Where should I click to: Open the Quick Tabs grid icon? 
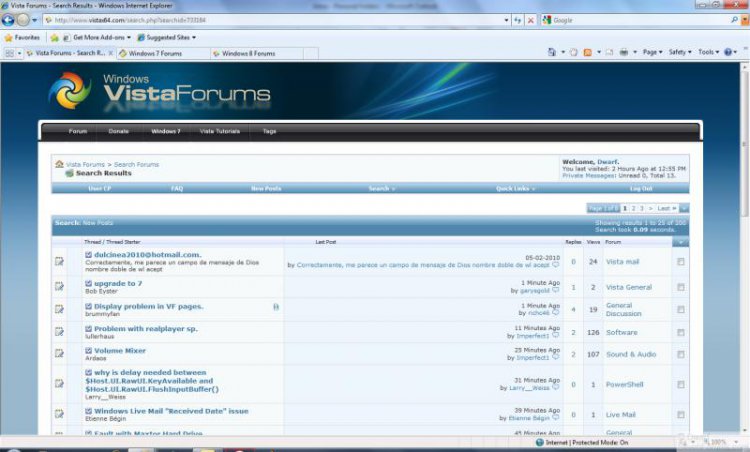10,53
